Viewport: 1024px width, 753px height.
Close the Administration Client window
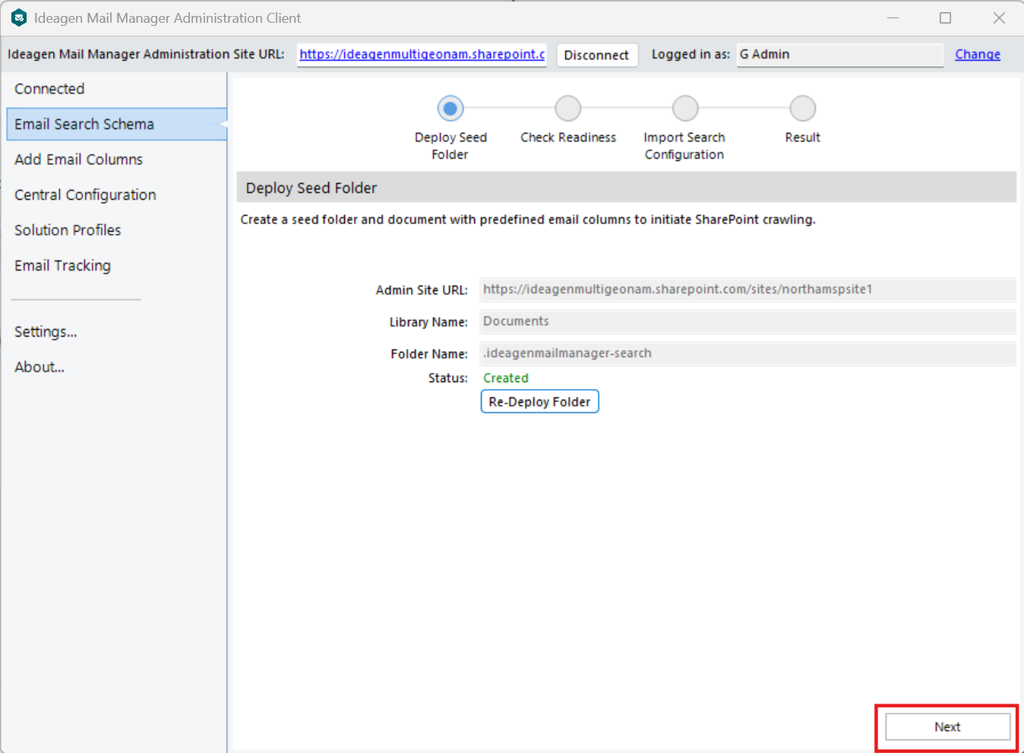pos(999,18)
